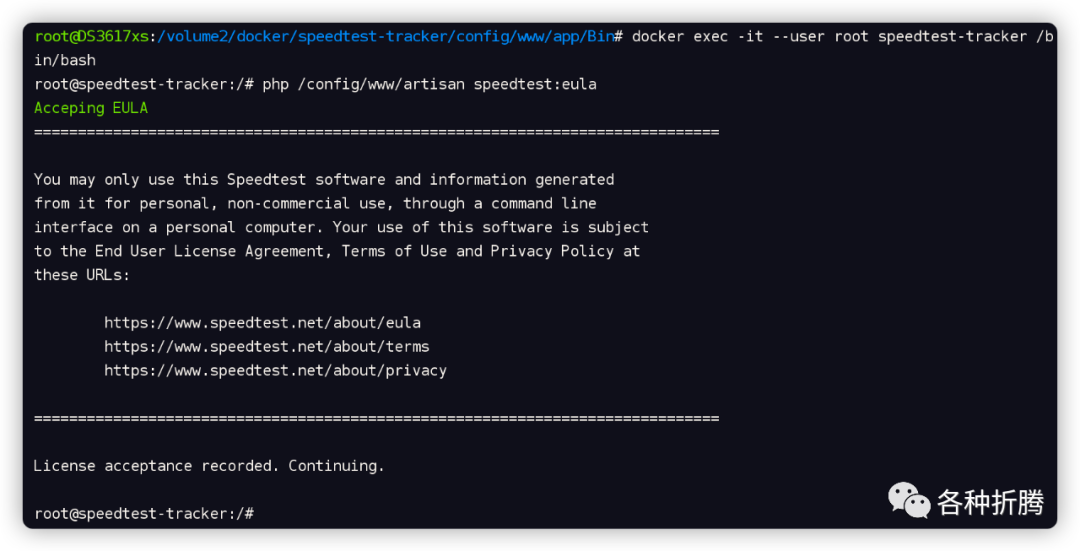Click the WeChat logo icon
This screenshot has height=551, width=1080.
pyautogui.click(x=909, y=500)
